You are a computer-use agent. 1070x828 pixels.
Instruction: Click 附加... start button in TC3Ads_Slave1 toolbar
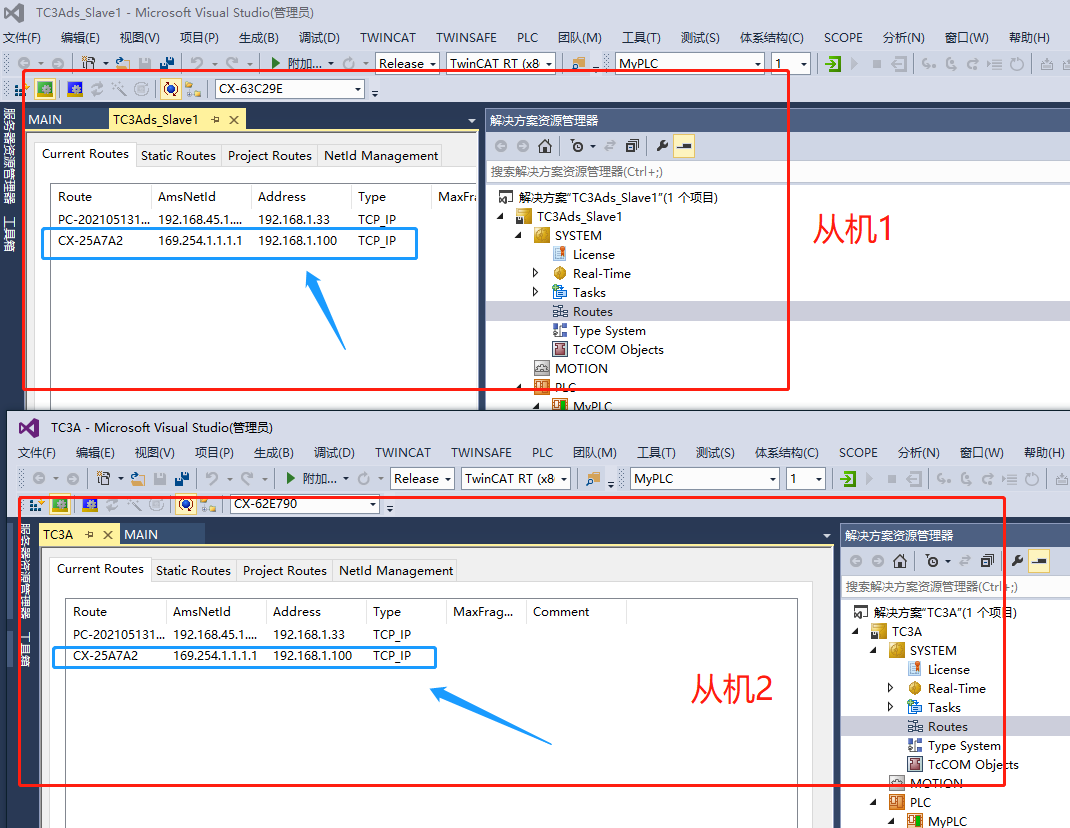296,63
